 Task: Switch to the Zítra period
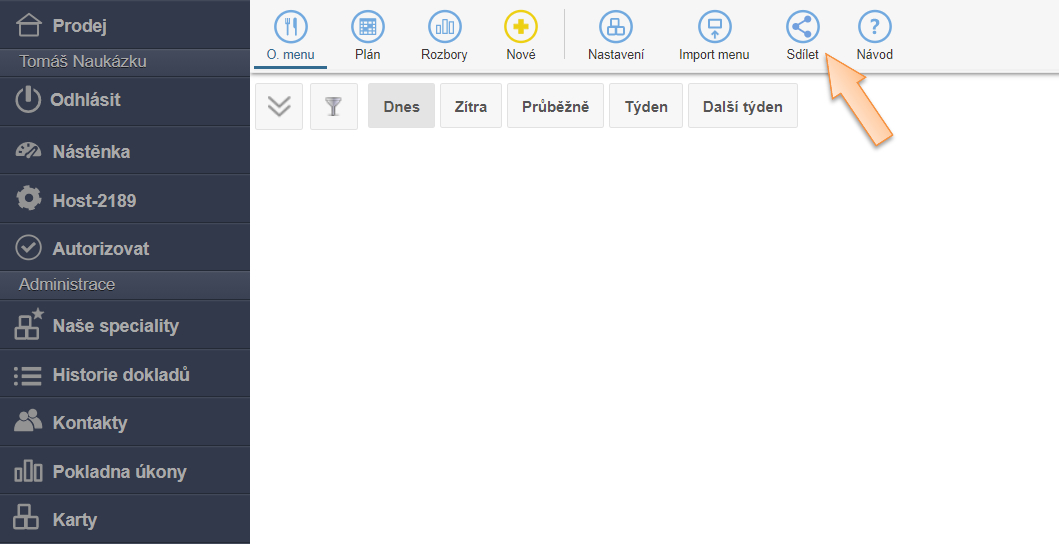click(x=471, y=107)
